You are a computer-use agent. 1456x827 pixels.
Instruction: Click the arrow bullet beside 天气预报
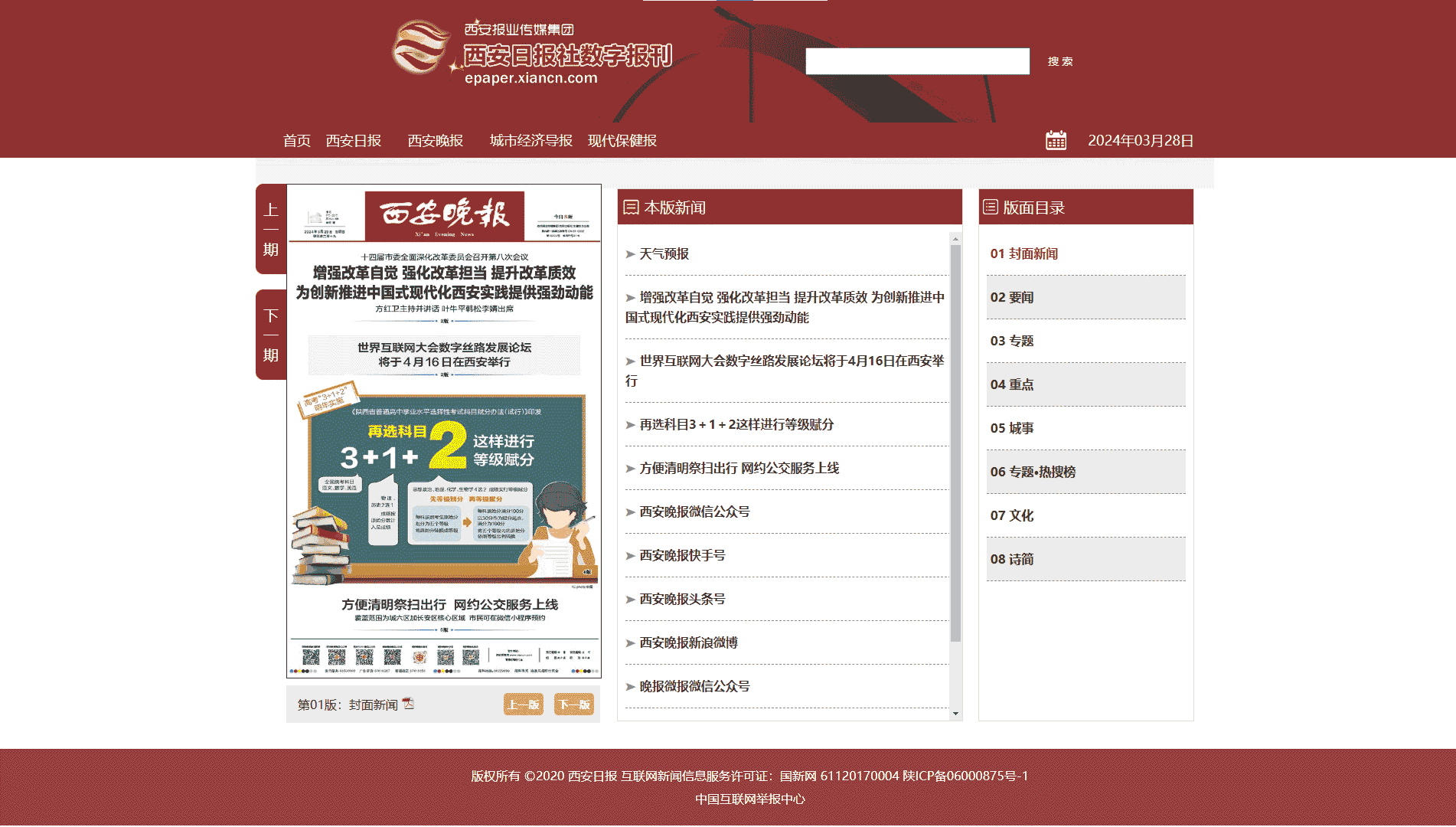tap(630, 254)
